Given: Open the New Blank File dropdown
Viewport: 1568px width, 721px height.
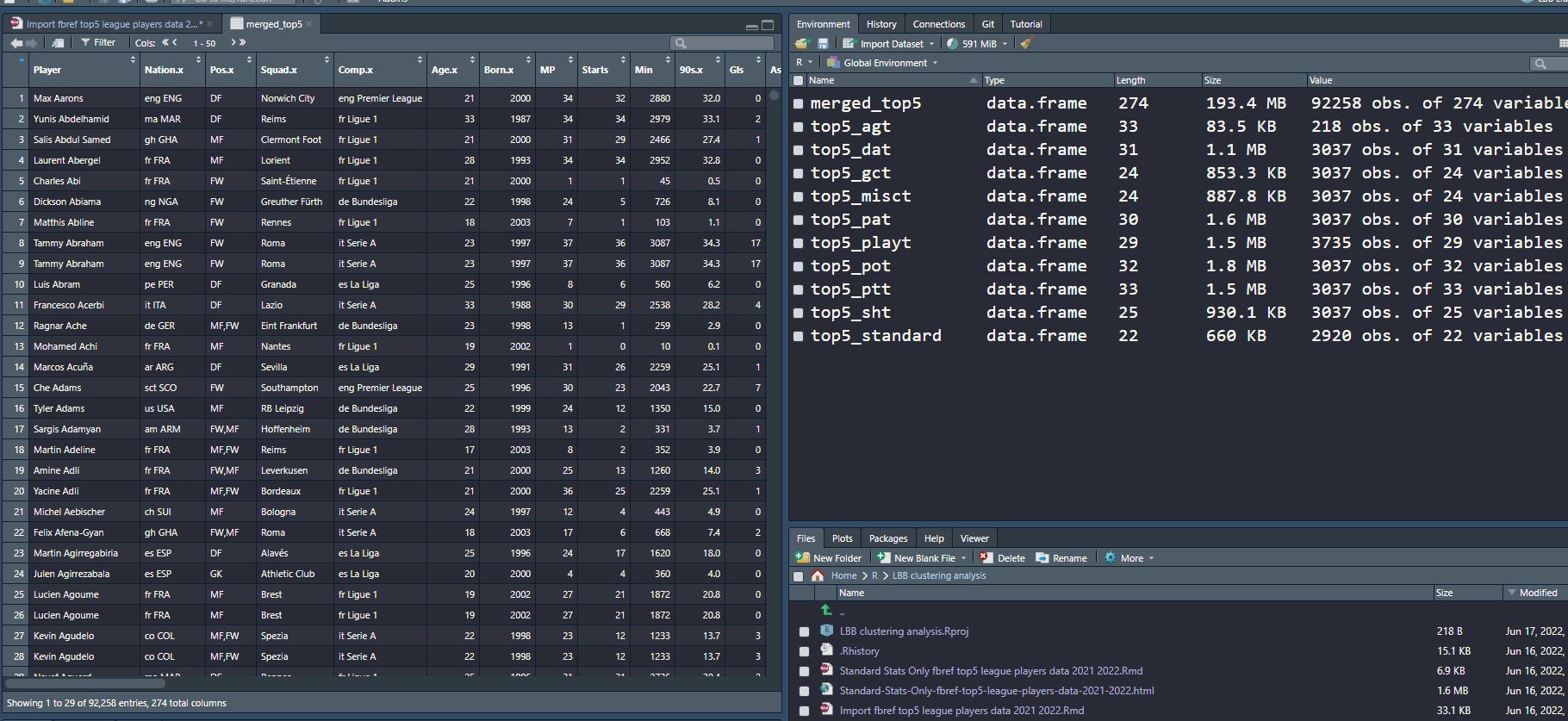Looking at the screenshot, I should [x=921, y=558].
